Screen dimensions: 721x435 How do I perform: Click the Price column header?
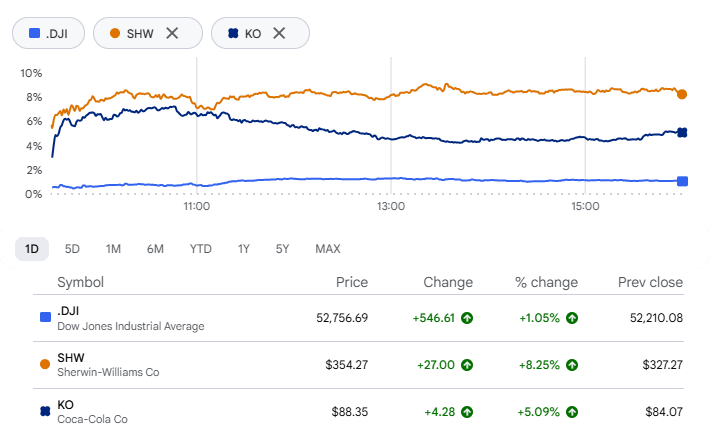pyautogui.click(x=352, y=282)
